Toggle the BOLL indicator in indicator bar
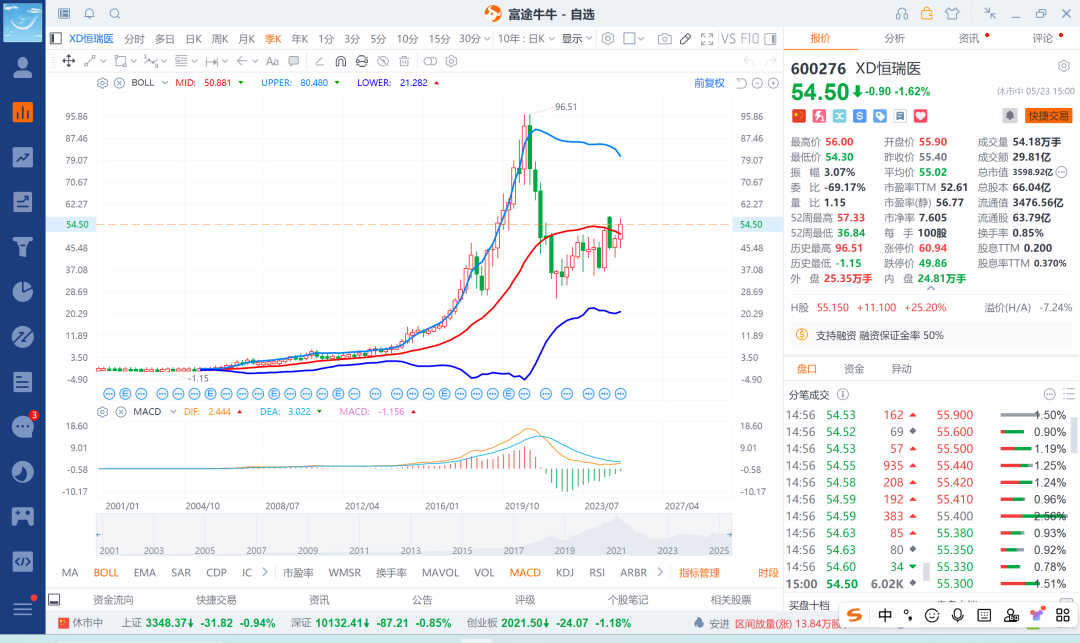This screenshot has width=1080, height=643. 106,572
